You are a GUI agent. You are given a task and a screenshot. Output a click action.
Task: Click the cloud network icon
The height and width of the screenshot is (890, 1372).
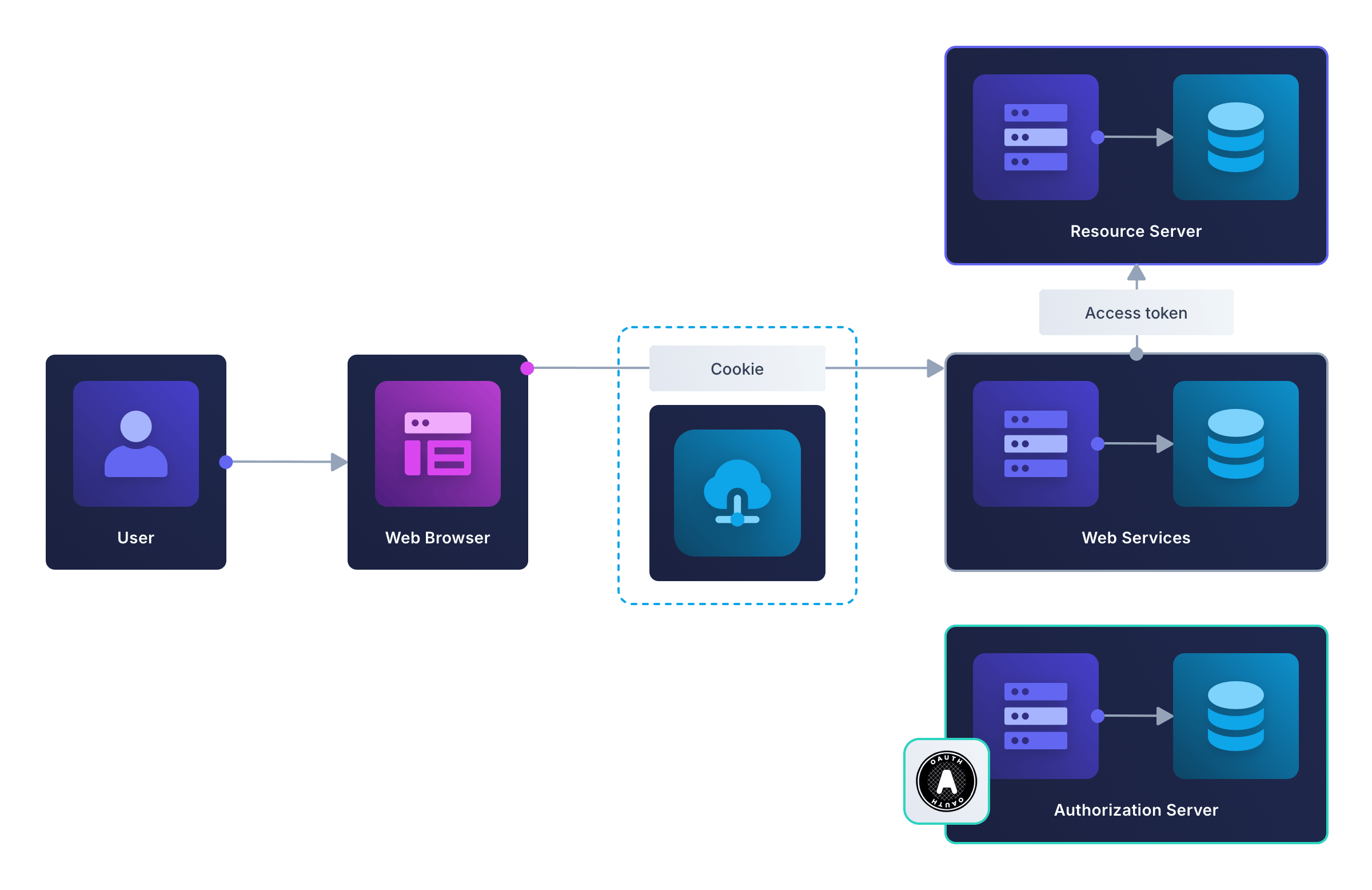tap(737, 492)
